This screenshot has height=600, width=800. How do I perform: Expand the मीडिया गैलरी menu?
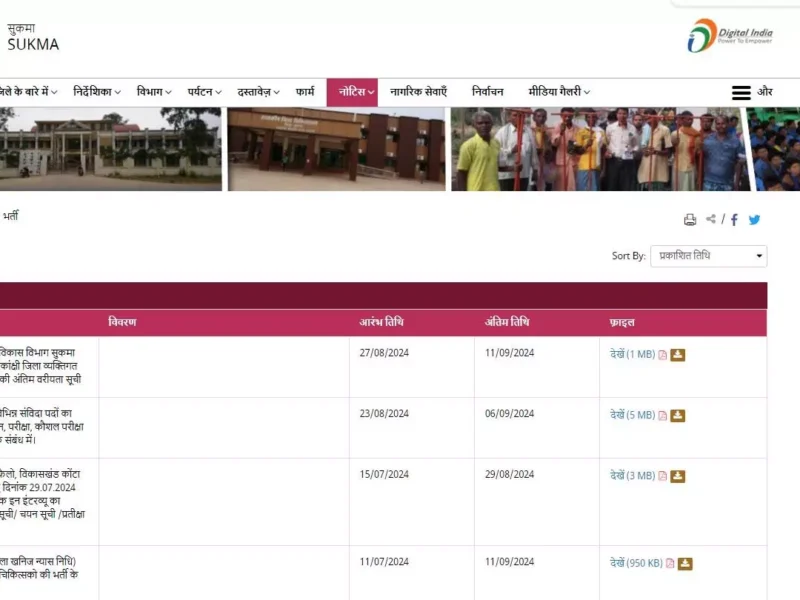[x=560, y=92]
